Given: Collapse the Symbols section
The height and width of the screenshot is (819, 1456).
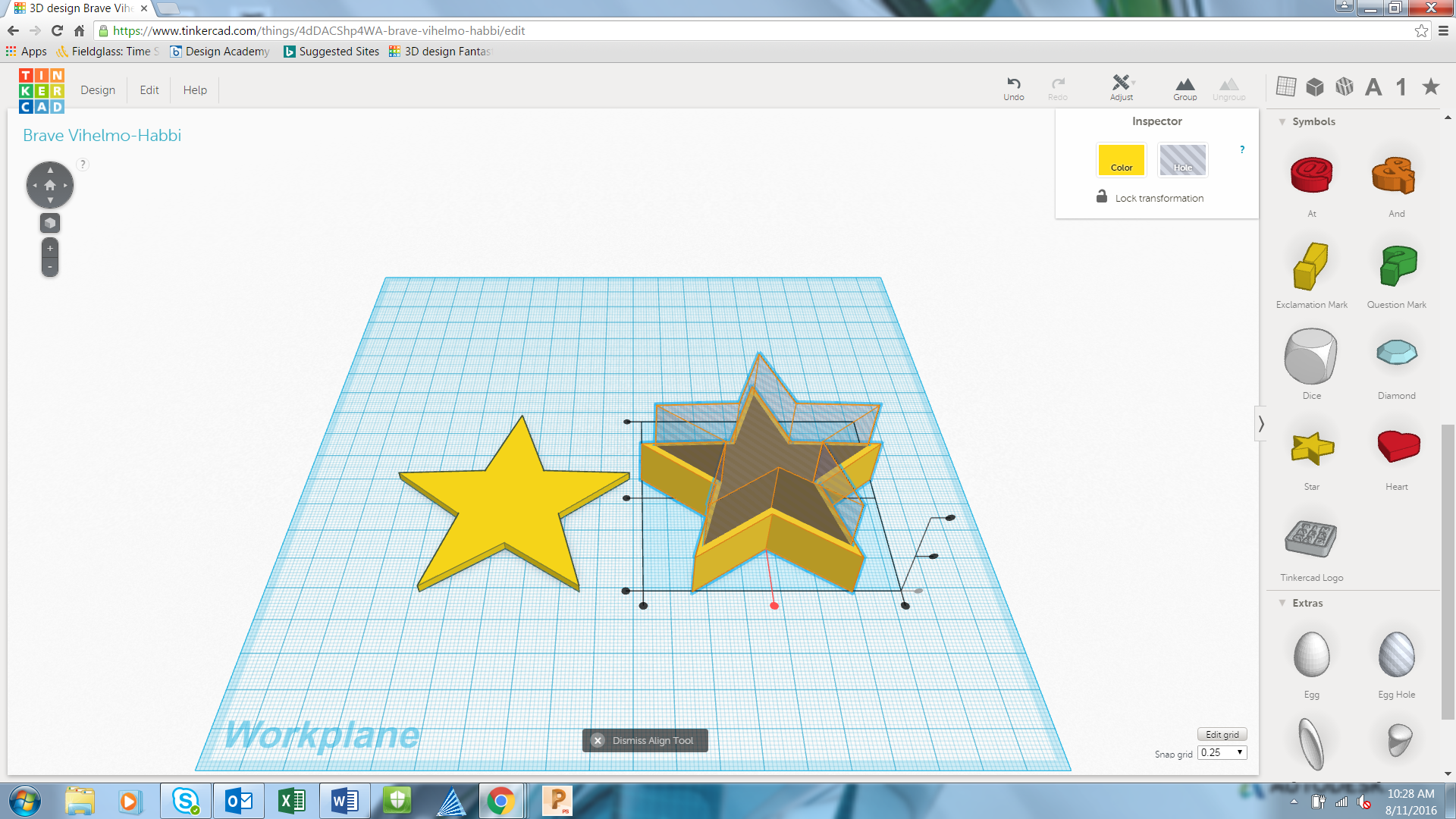Looking at the screenshot, I should (1282, 121).
